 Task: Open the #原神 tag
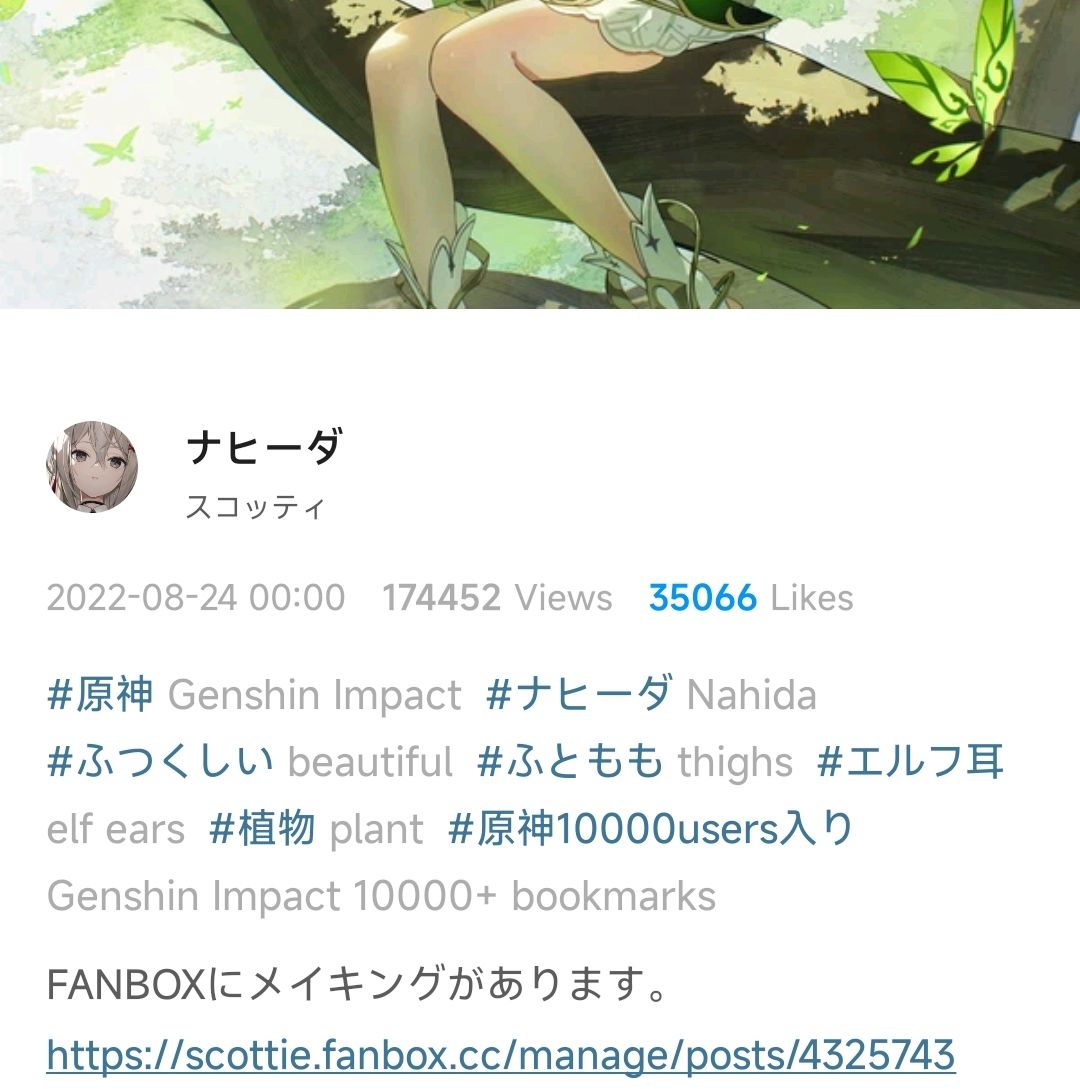[x=100, y=694]
